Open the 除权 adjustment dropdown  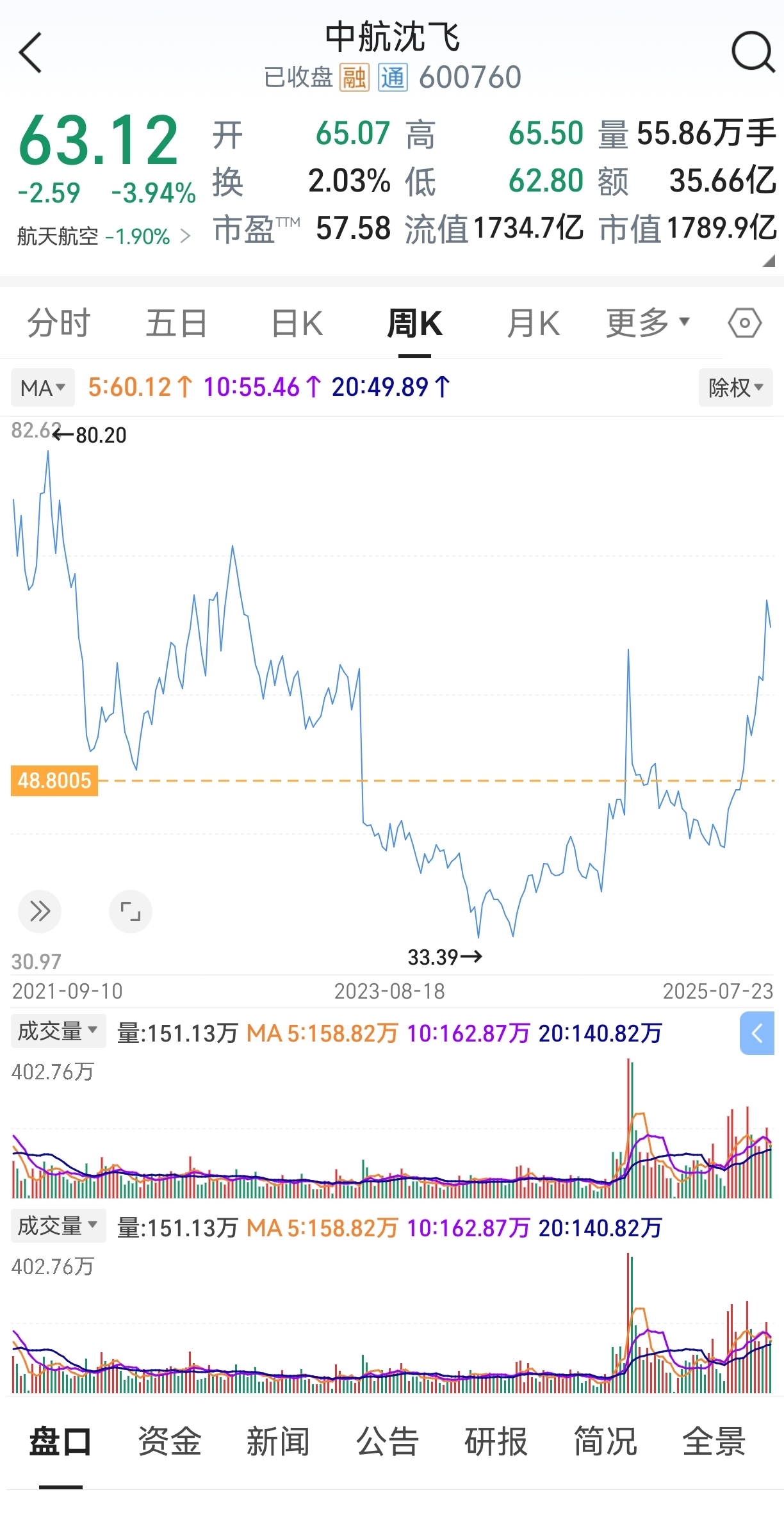coord(735,388)
